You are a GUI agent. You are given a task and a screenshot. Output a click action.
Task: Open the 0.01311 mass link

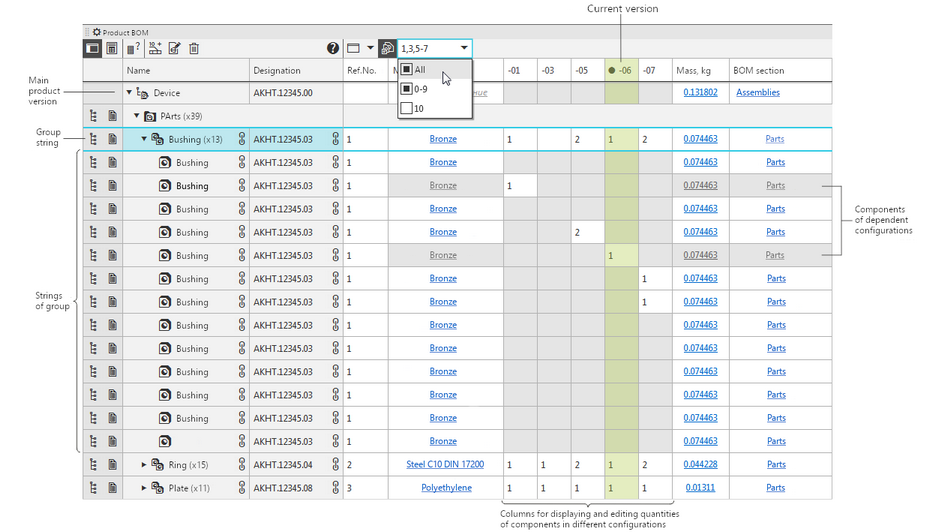click(700, 488)
